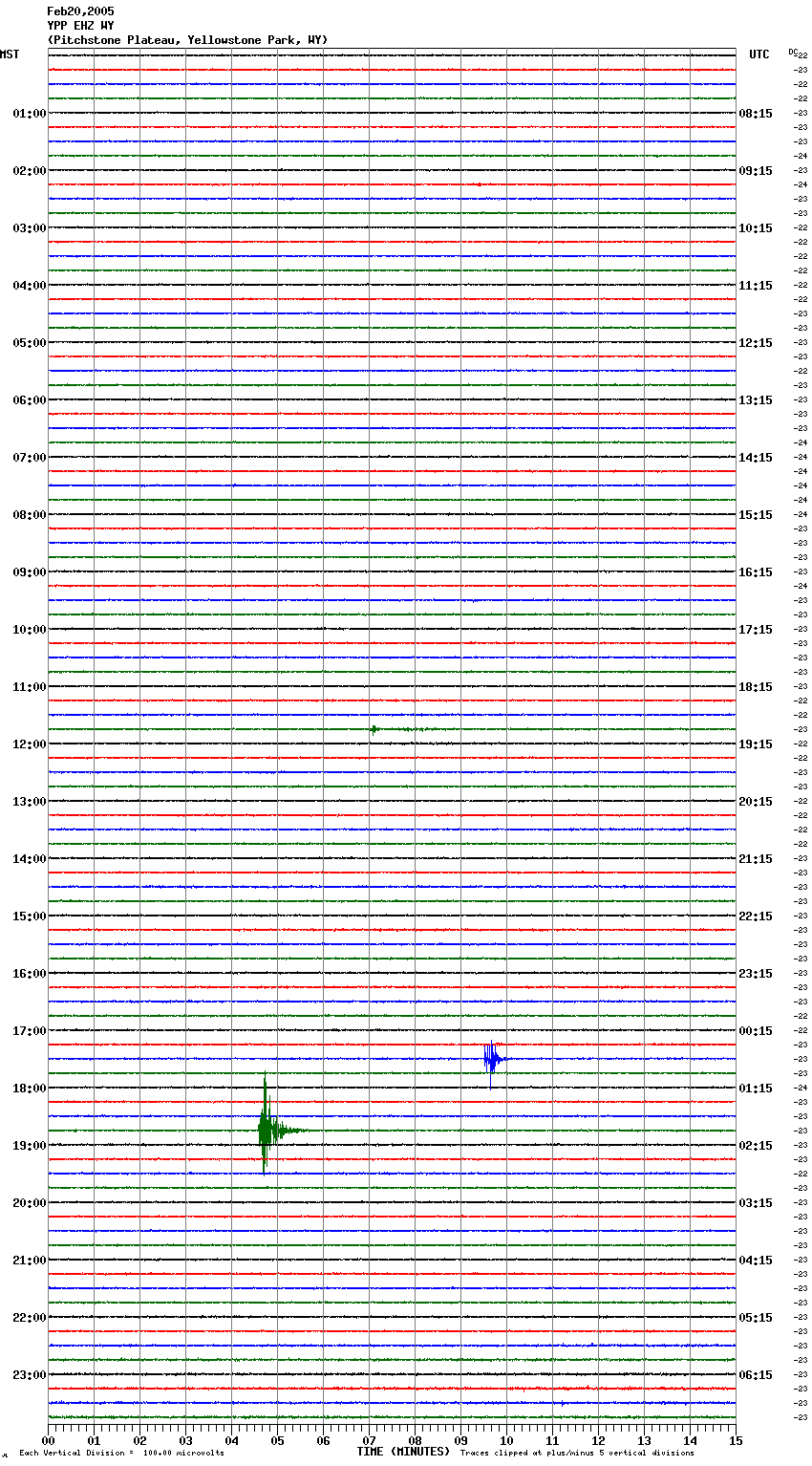812x1466 pixels.
Task: Click the 10:15 UTC time label
Action: [x=756, y=227]
